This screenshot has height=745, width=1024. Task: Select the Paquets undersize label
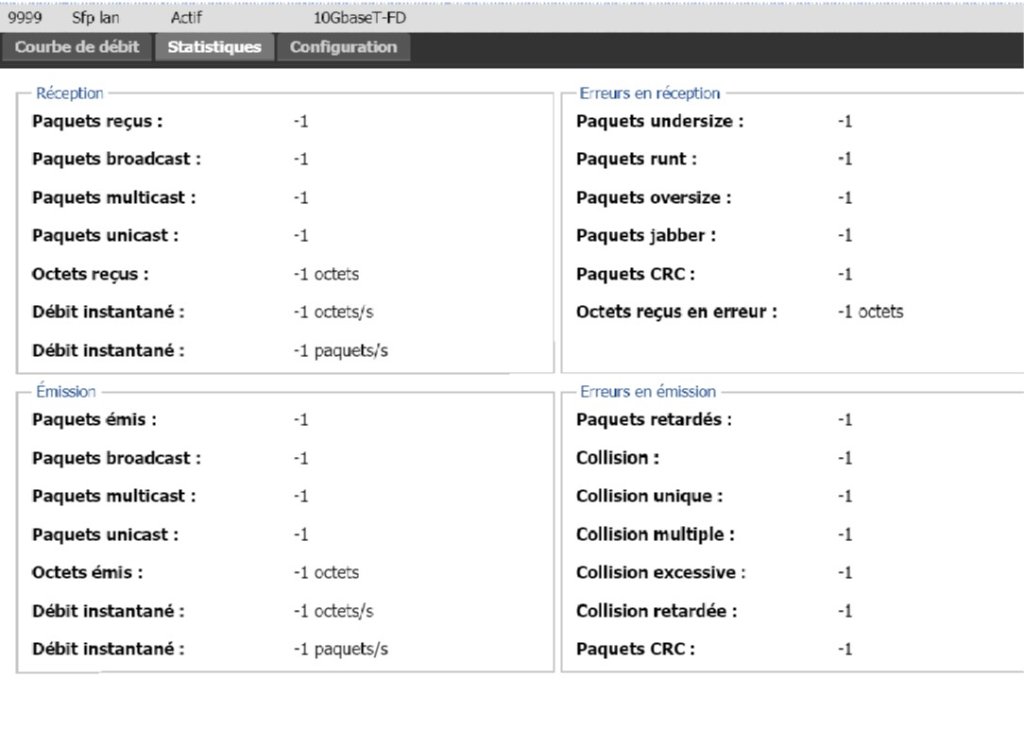(x=660, y=121)
